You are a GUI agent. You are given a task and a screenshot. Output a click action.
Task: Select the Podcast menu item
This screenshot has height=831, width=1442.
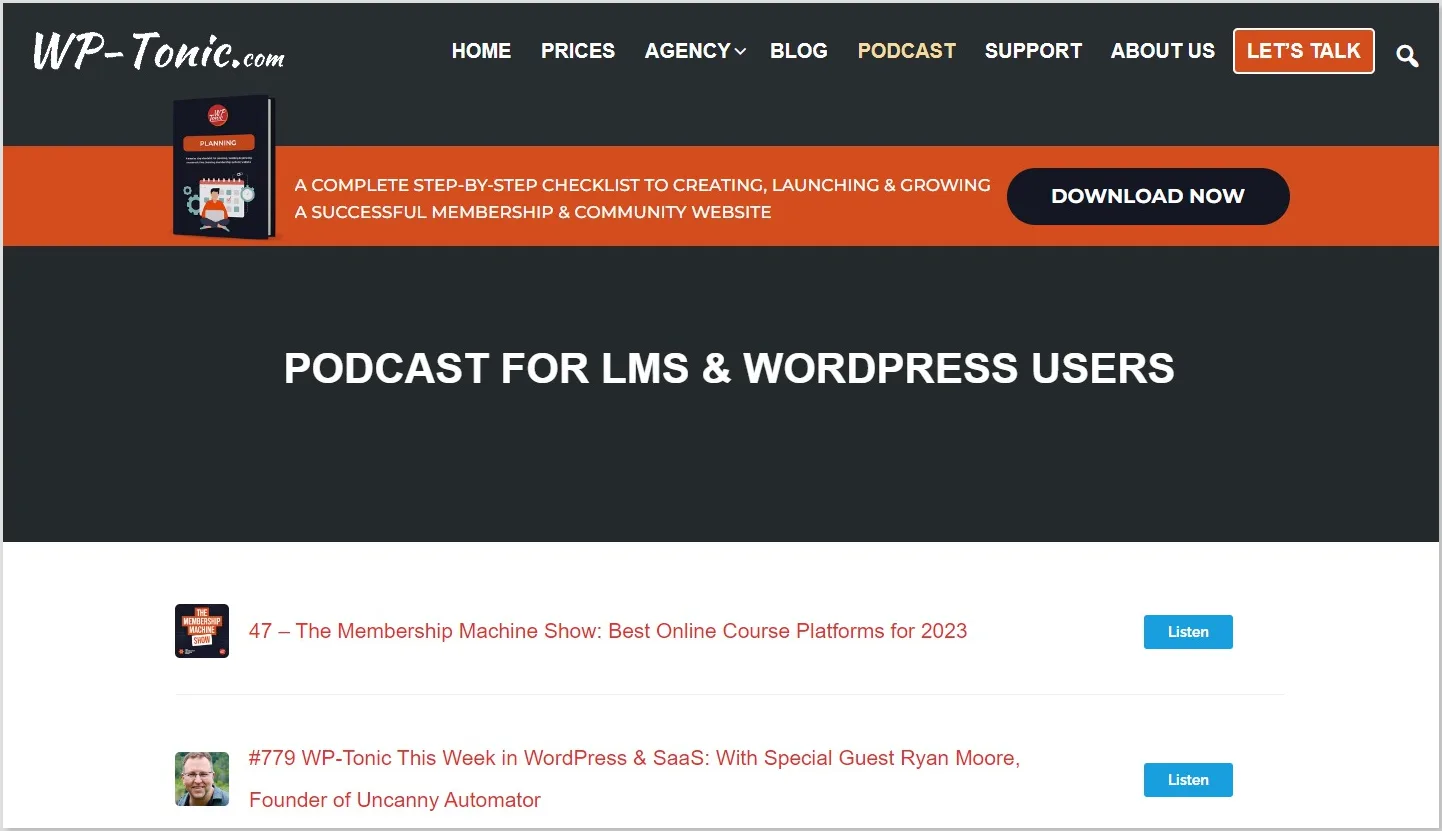point(907,51)
